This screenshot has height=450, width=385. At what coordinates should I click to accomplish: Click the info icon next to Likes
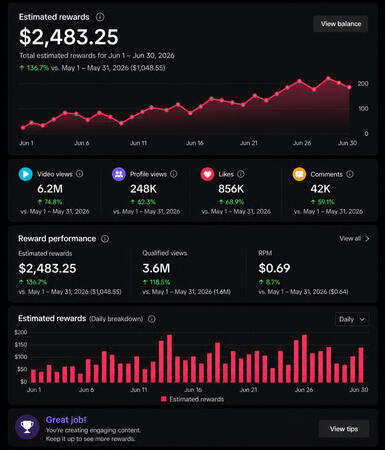[241, 174]
